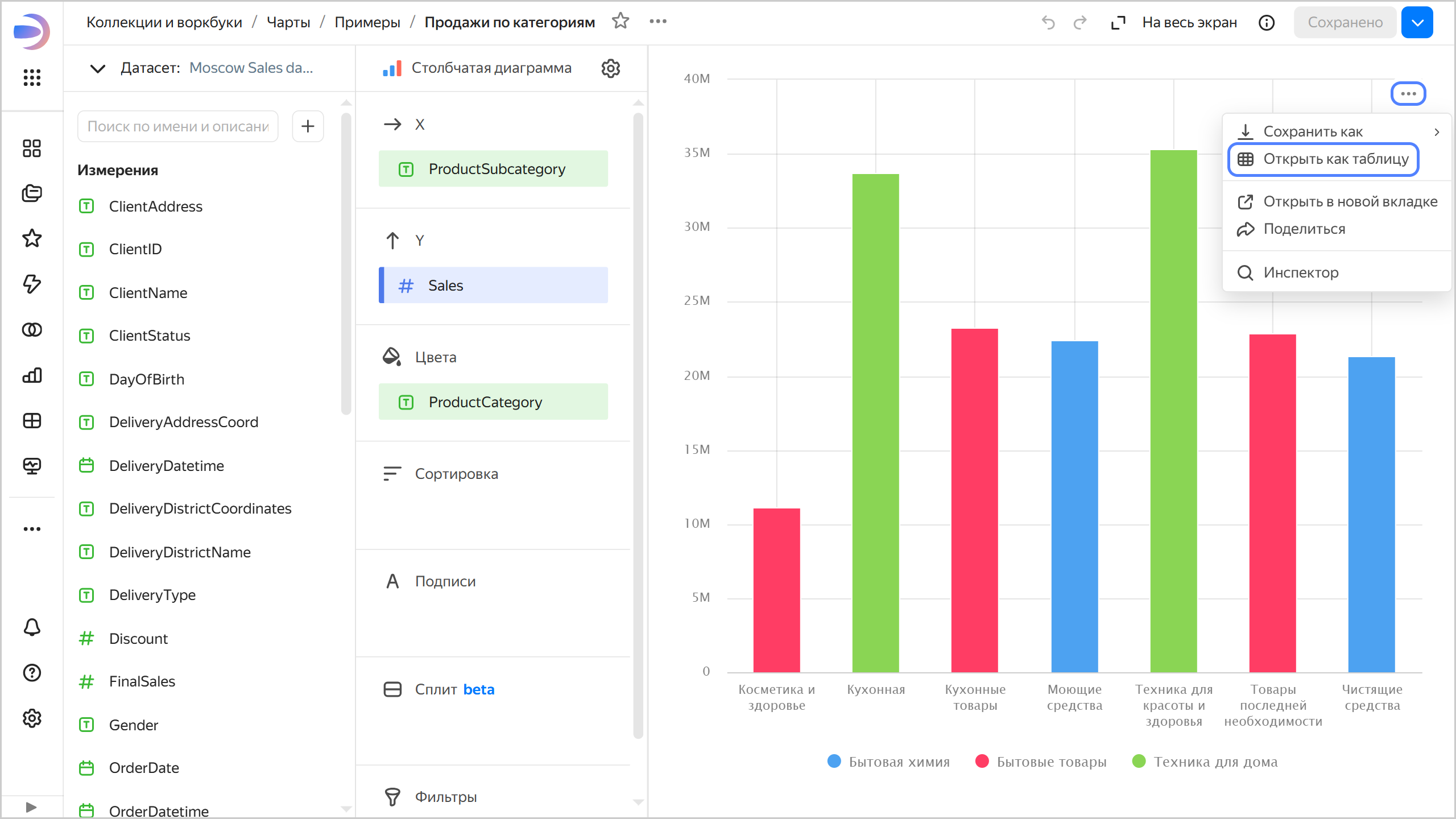Click the field search input box

coord(177,126)
